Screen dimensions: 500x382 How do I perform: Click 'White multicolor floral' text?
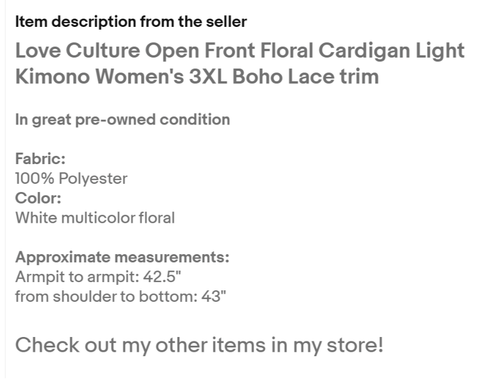click(95, 218)
